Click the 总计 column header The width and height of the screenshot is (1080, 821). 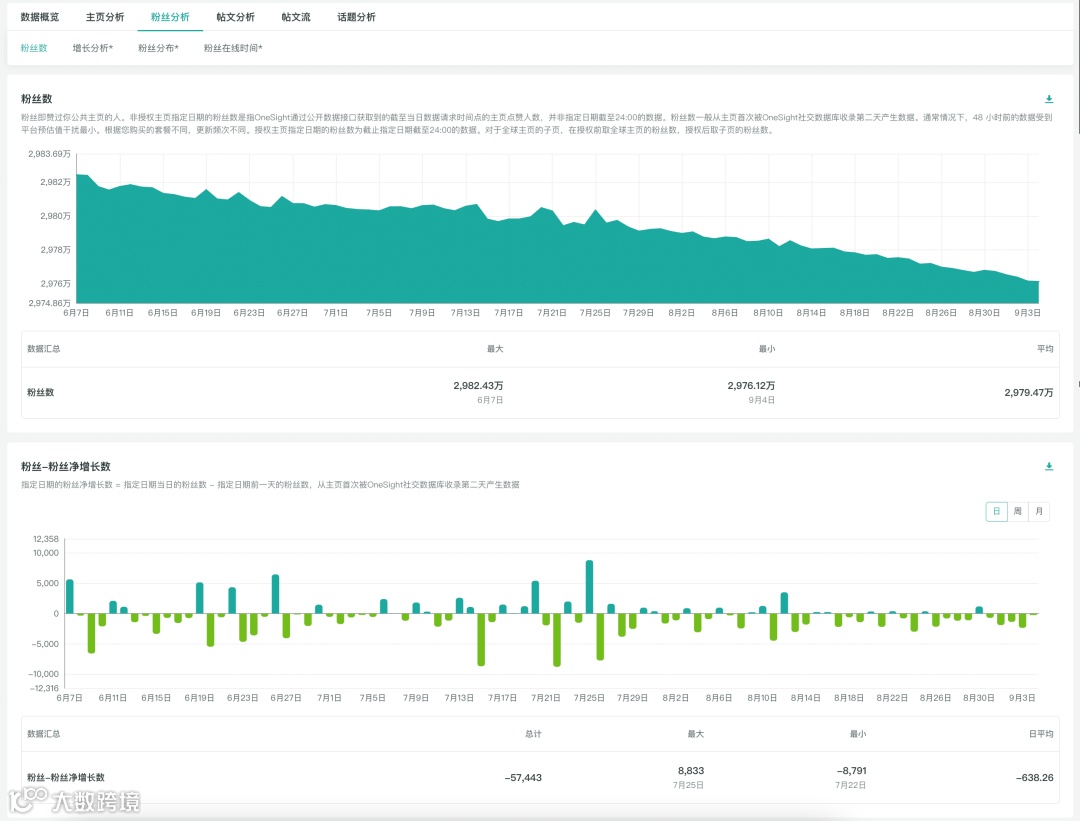[x=533, y=734]
